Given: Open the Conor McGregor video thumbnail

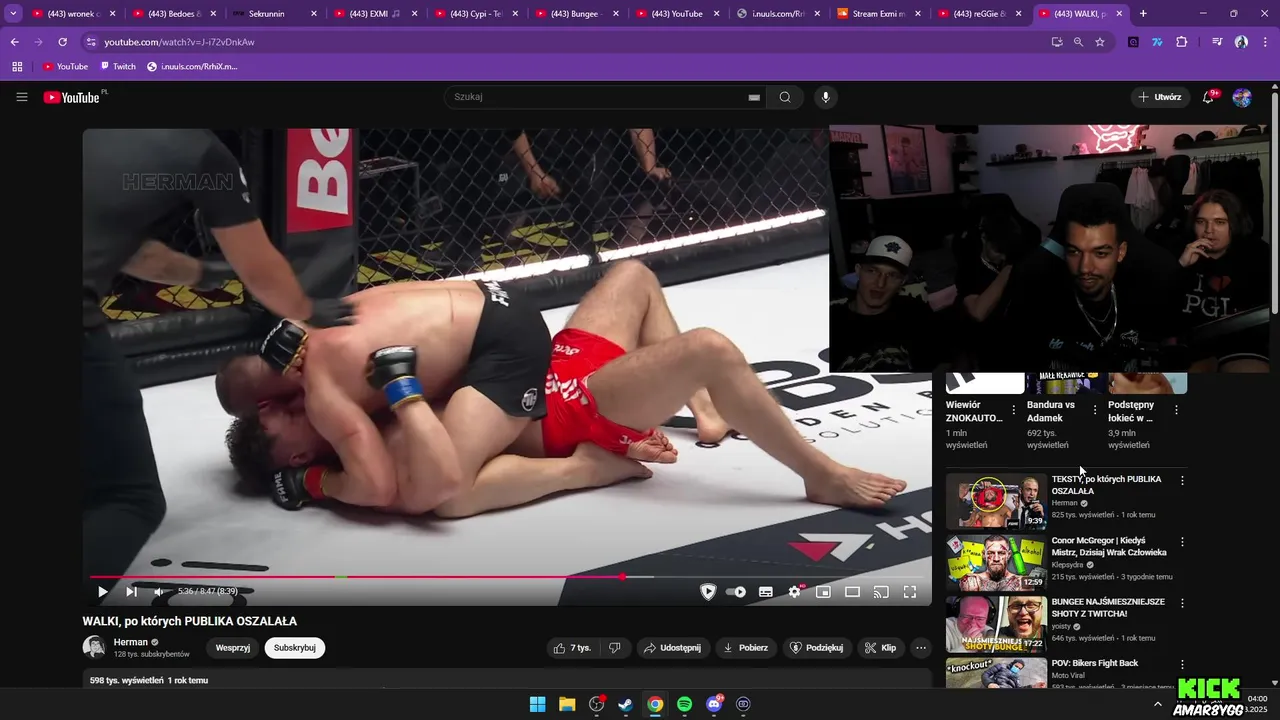Looking at the screenshot, I should pos(996,562).
